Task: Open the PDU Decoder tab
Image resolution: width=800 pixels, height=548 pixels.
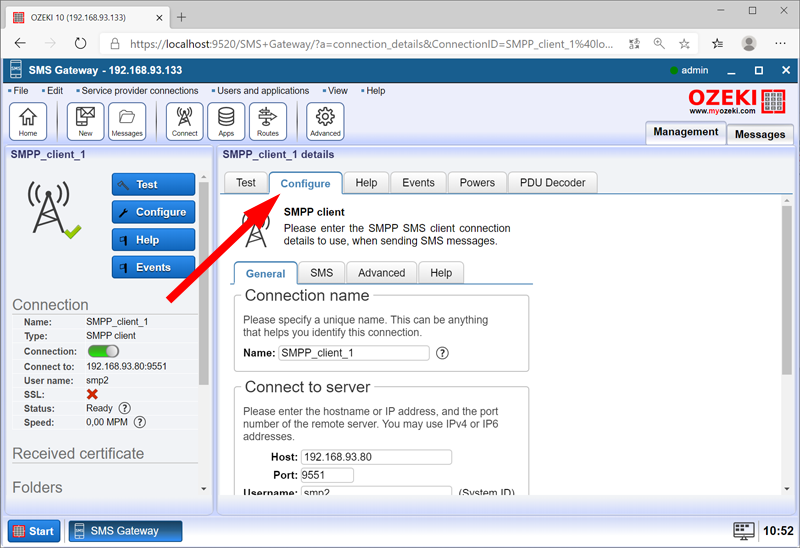Action: coord(553,183)
